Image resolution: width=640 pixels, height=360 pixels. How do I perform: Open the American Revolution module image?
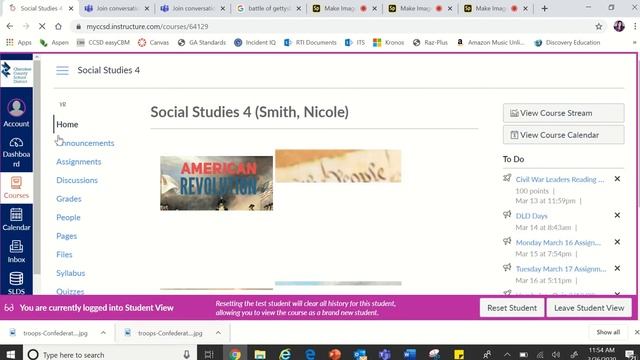pyautogui.click(x=216, y=183)
